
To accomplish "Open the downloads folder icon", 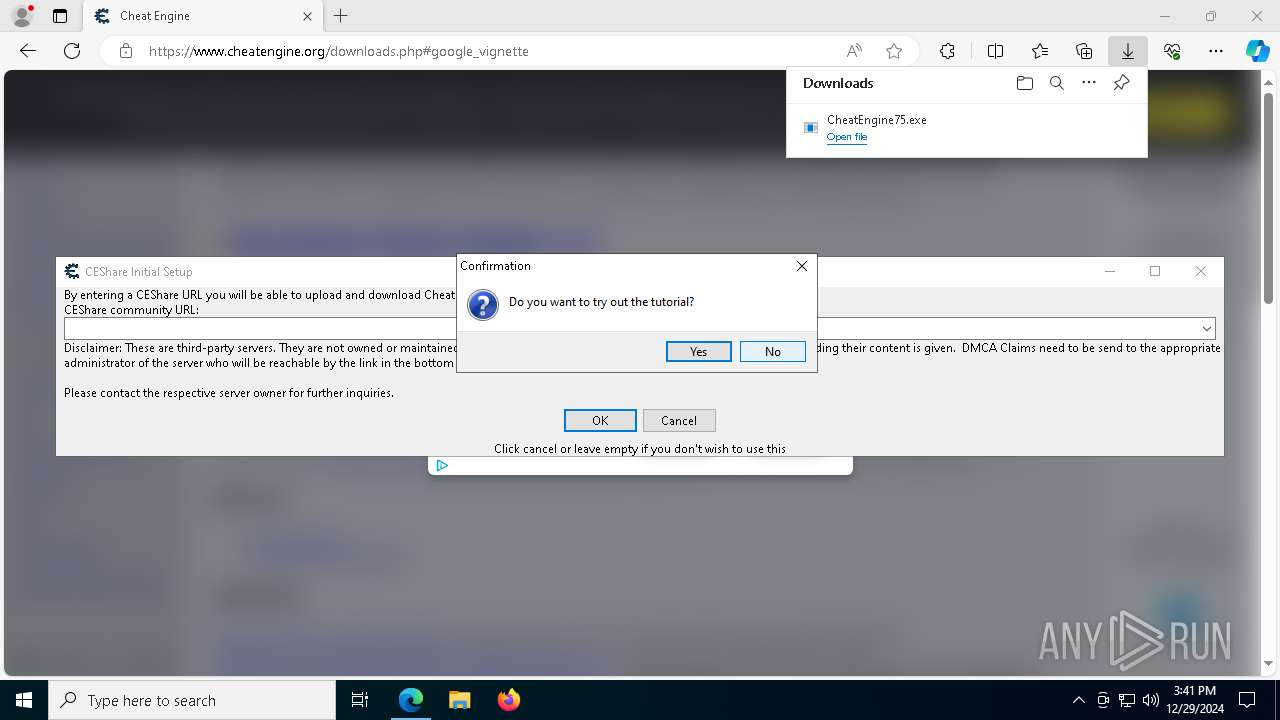I will pos(1024,83).
